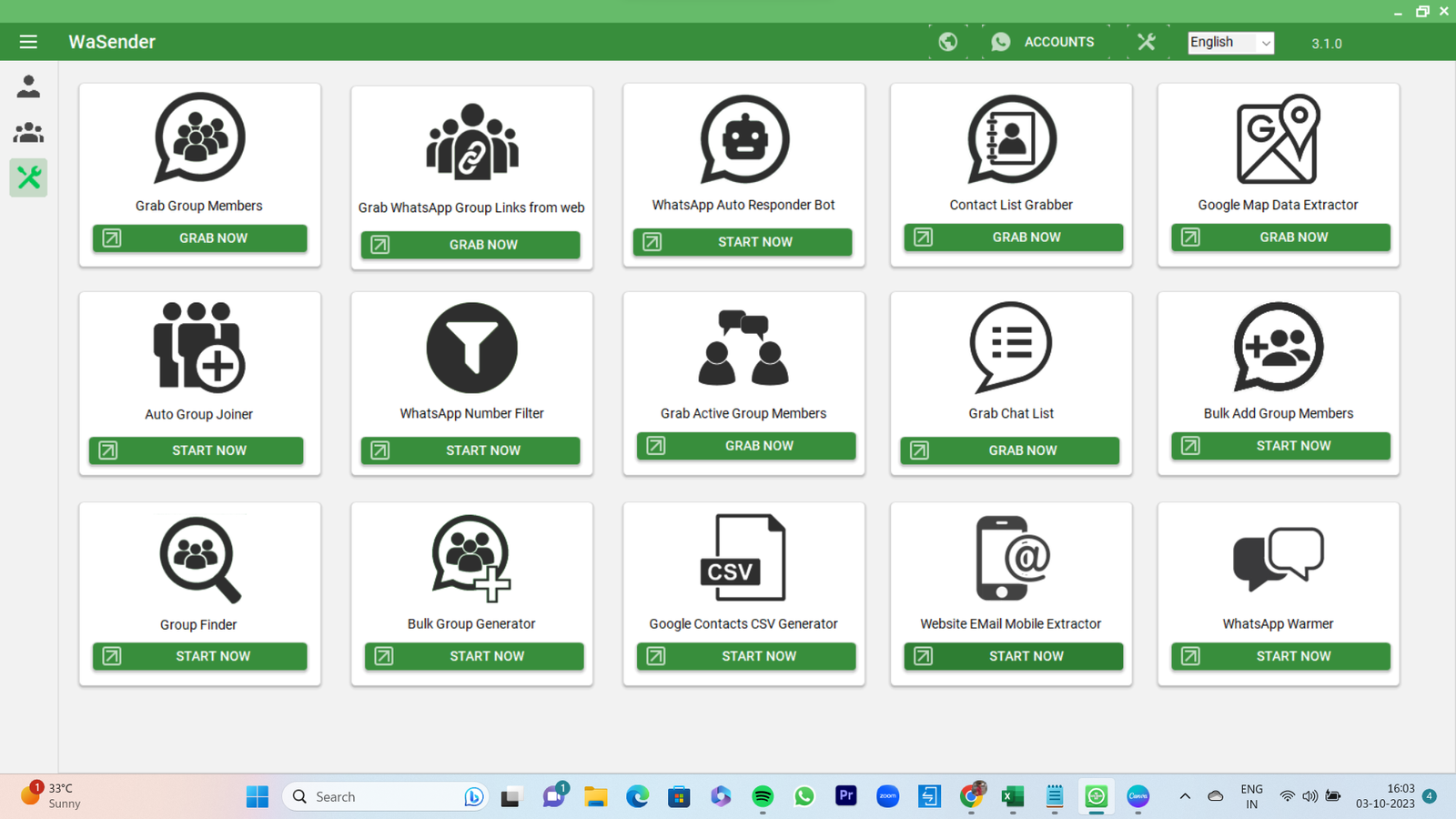Click the Google Map Data Extractor icon
The width and height of the screenshot is (1456, 819).
(x=1278, y=139)
